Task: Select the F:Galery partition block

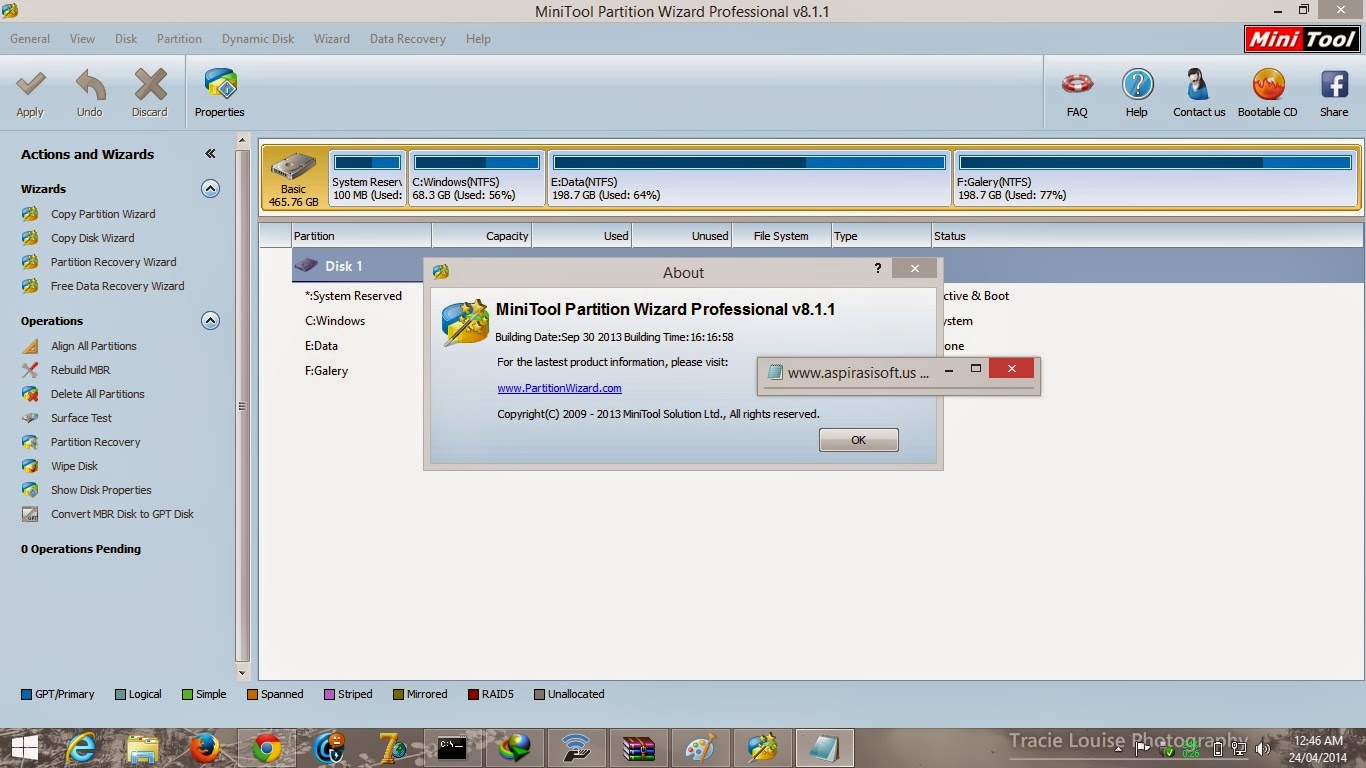Action: [x=1155, y=178]
